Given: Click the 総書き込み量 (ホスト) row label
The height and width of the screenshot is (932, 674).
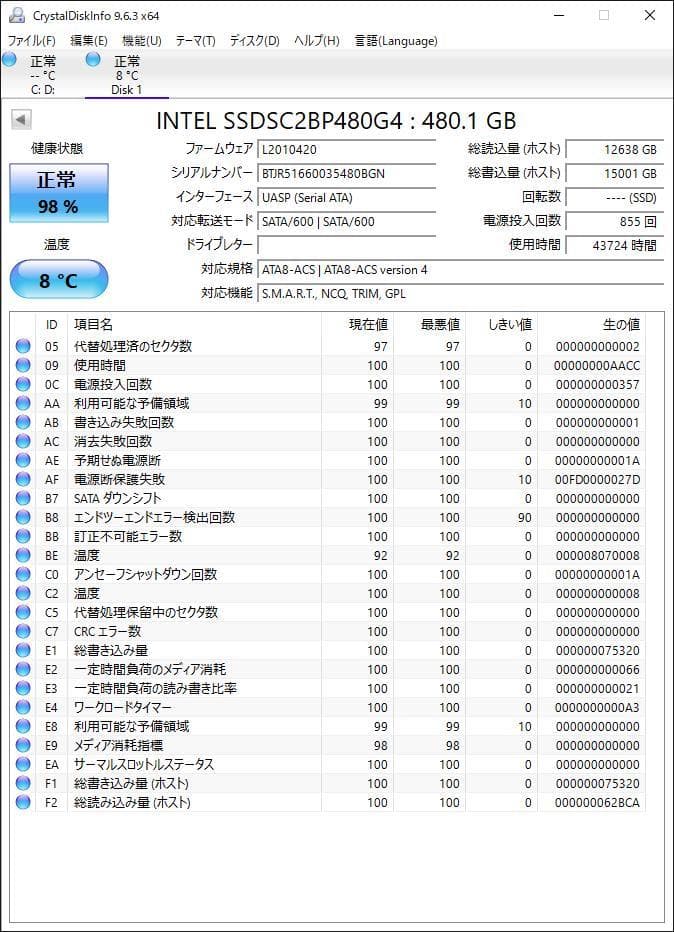Looking at the screenshot, I should coord(131,783).
